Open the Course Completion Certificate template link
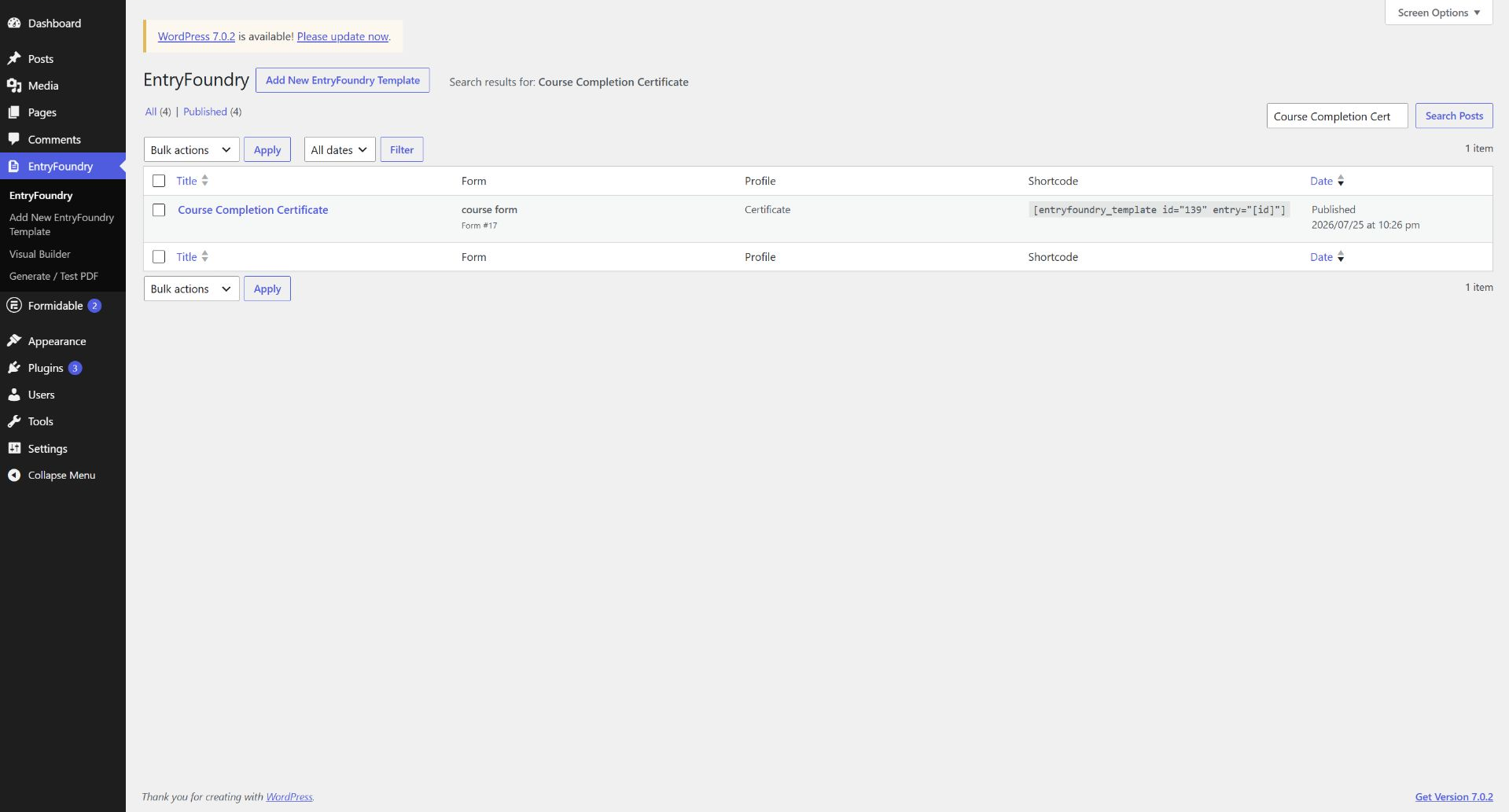 (x=253, y=210)
